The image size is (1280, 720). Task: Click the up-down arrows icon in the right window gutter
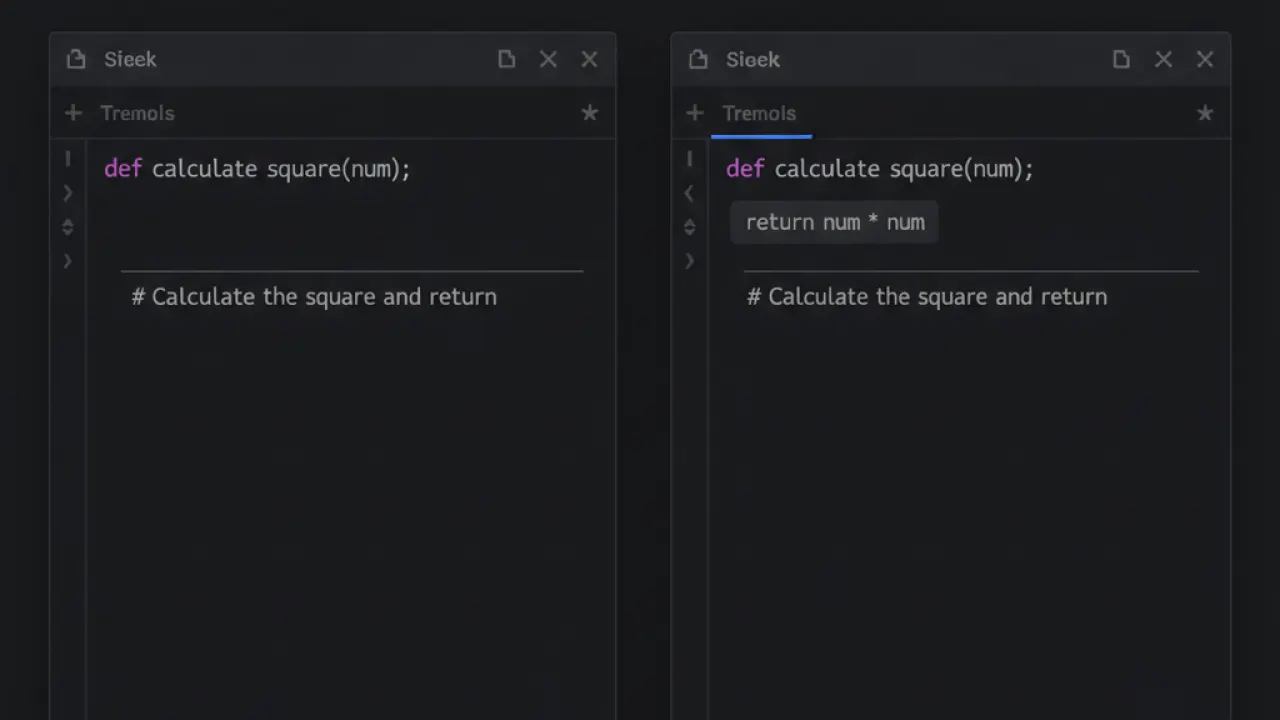[689, 227]
